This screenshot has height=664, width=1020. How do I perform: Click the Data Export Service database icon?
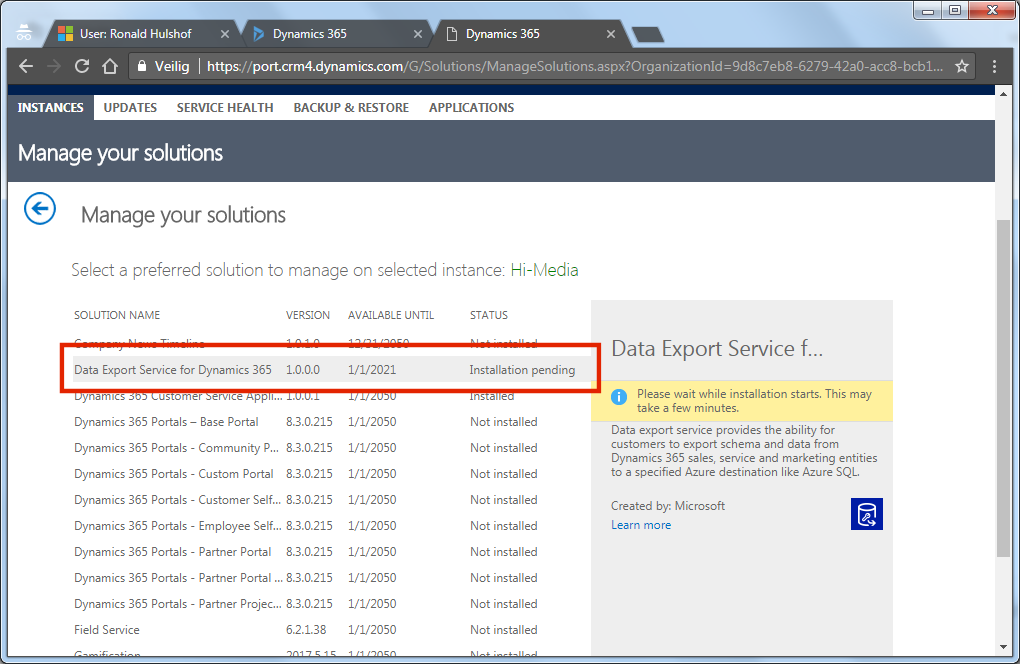[866, 514]
